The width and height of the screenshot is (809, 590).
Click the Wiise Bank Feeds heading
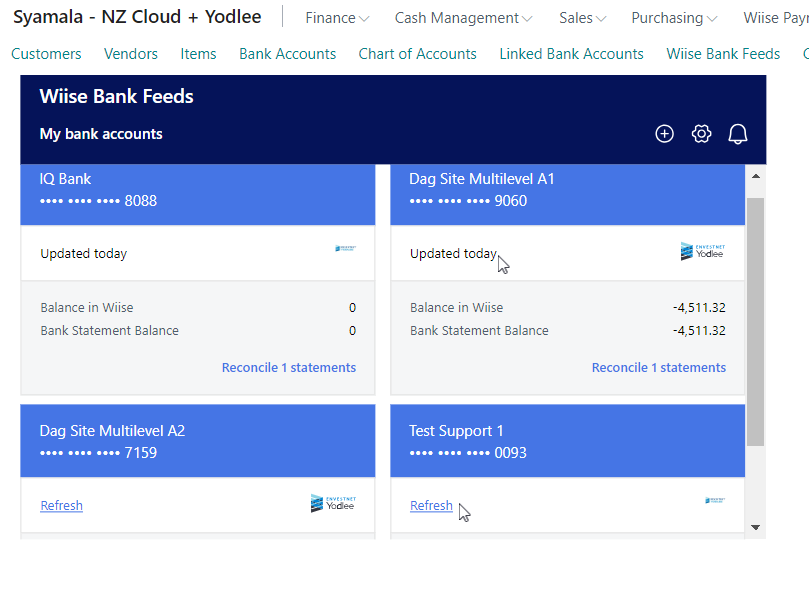tap(117, 96)
